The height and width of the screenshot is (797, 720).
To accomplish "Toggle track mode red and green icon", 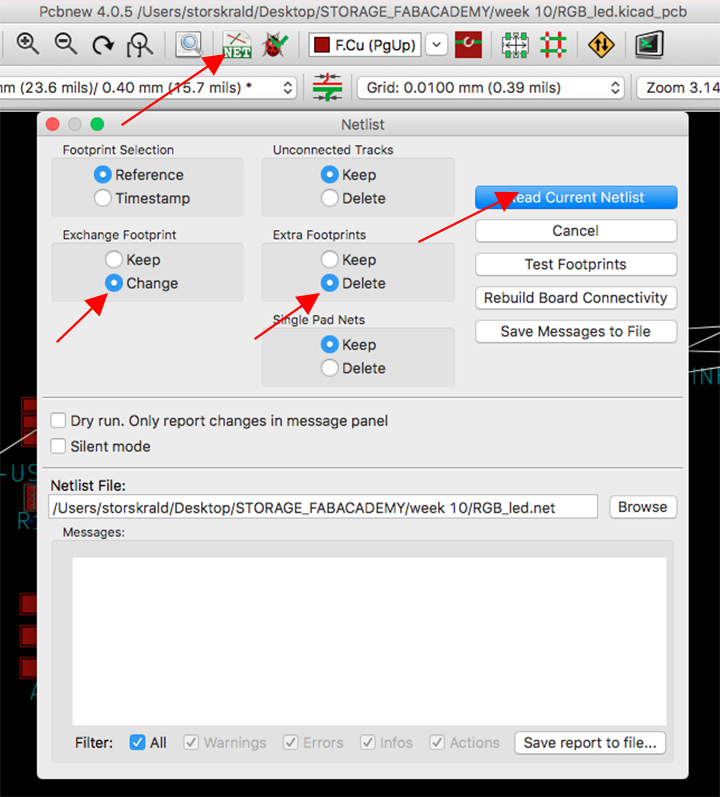I will point(553,45).
